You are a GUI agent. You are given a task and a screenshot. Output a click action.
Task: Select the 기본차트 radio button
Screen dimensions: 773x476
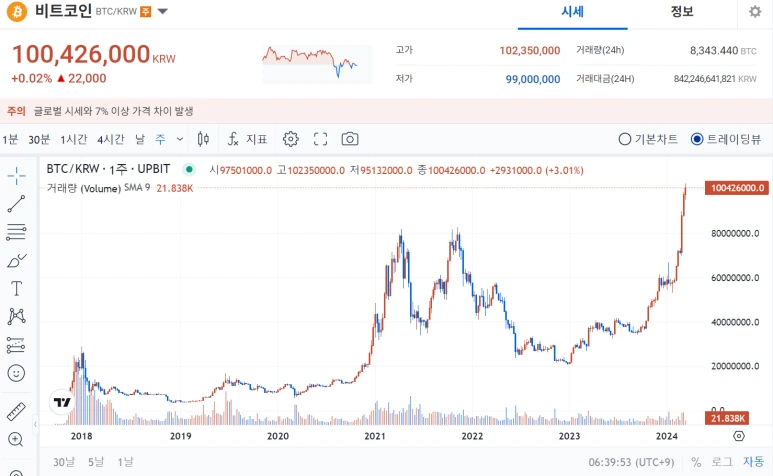click(648, 139)
